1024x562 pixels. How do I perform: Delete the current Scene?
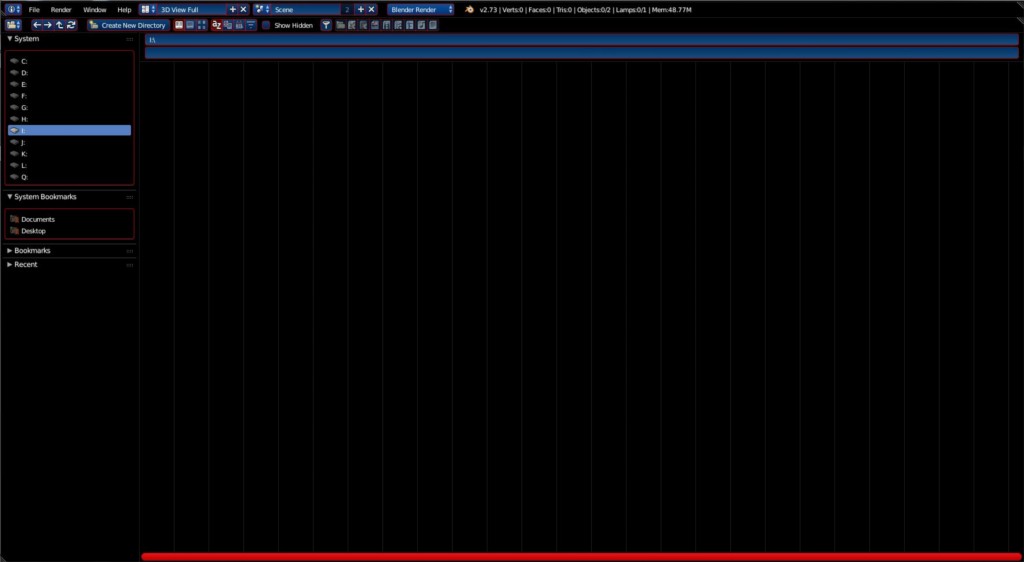[x=372, y=9]
